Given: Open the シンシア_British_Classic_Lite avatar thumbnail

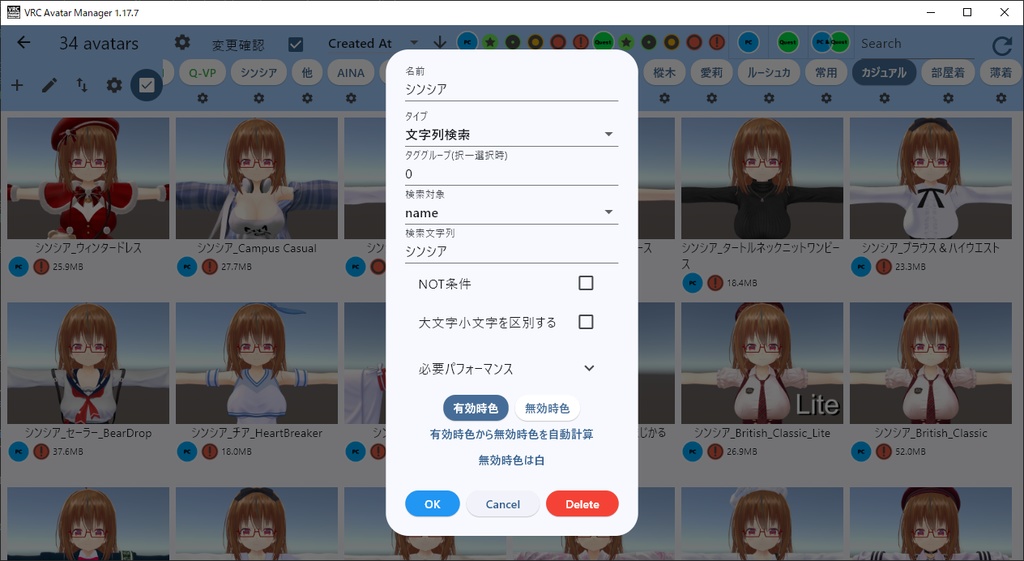Looking at the screenshot, I should point(761,363).
